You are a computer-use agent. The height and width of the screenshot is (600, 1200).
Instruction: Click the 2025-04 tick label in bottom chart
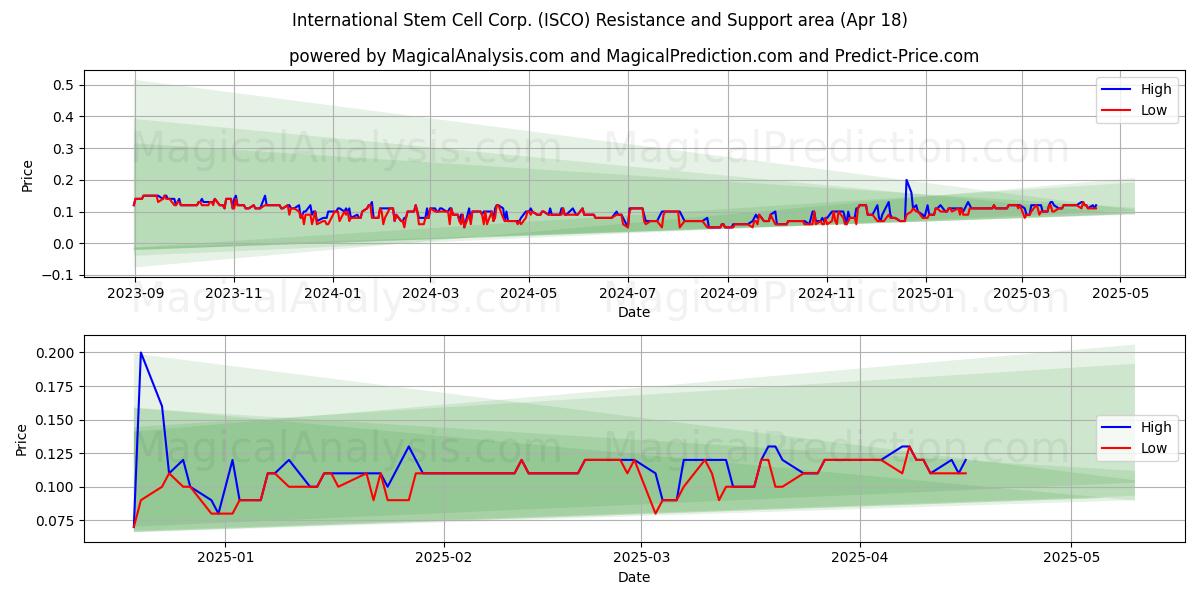[x=860, y=560]
